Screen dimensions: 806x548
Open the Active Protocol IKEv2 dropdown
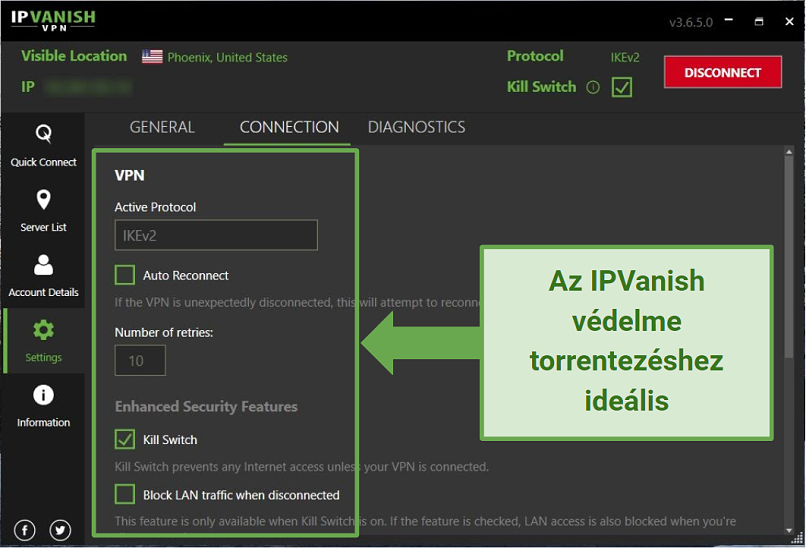(x=216, y=235)
